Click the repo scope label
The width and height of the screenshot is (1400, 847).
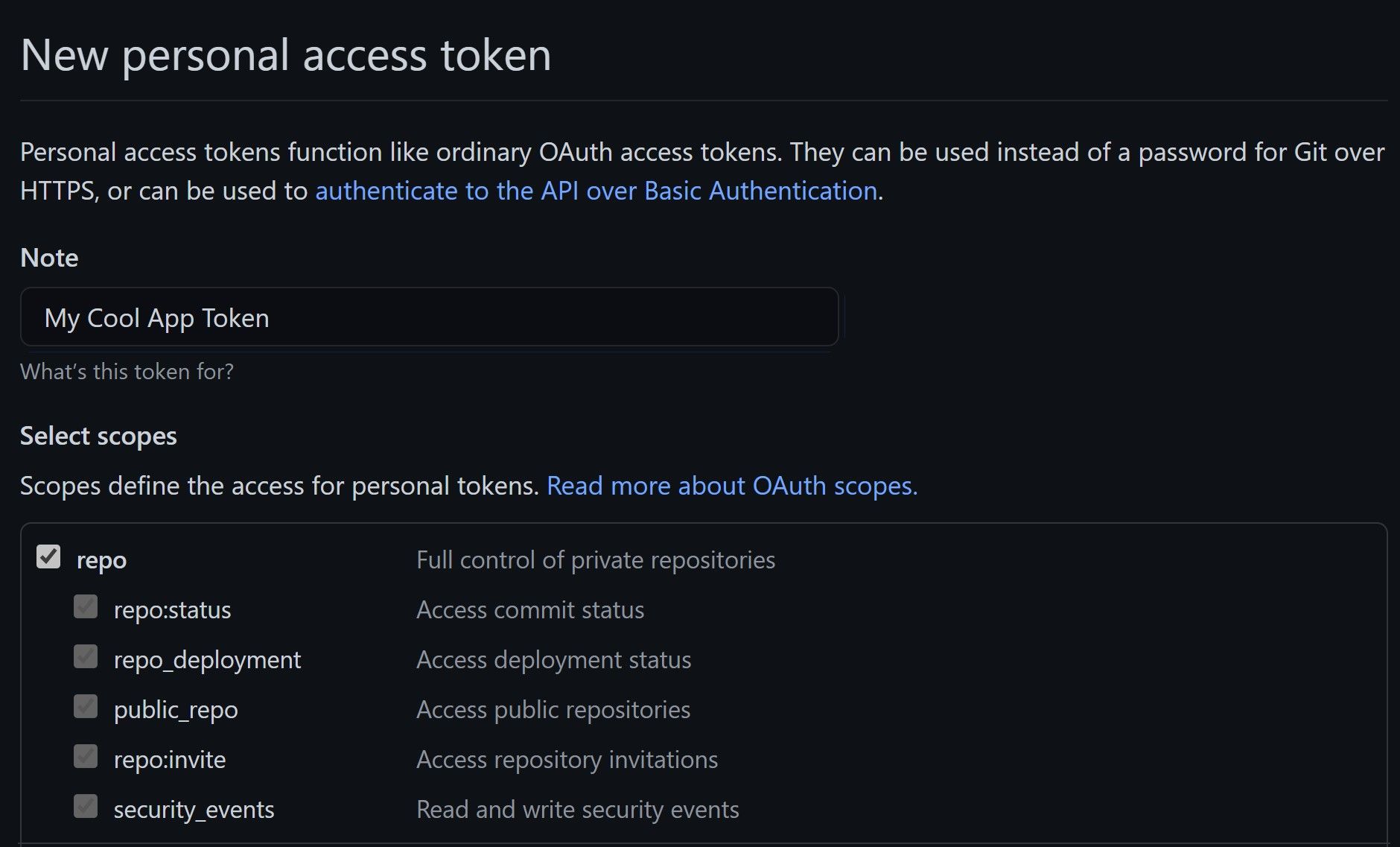click(101, 559)
